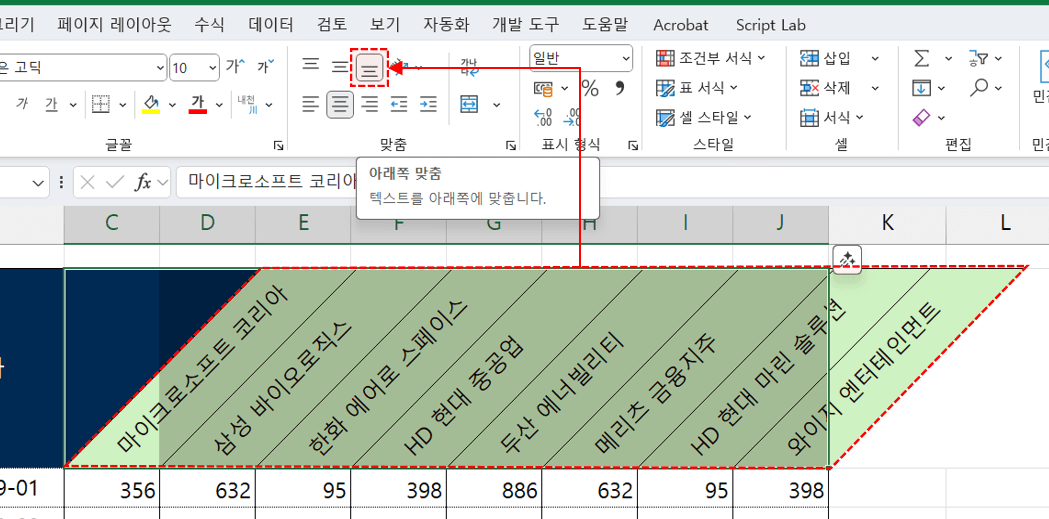This screenshot has width=1049, height=519.
Task: Open font name dropdown list
Action: (x=159, y=67)
